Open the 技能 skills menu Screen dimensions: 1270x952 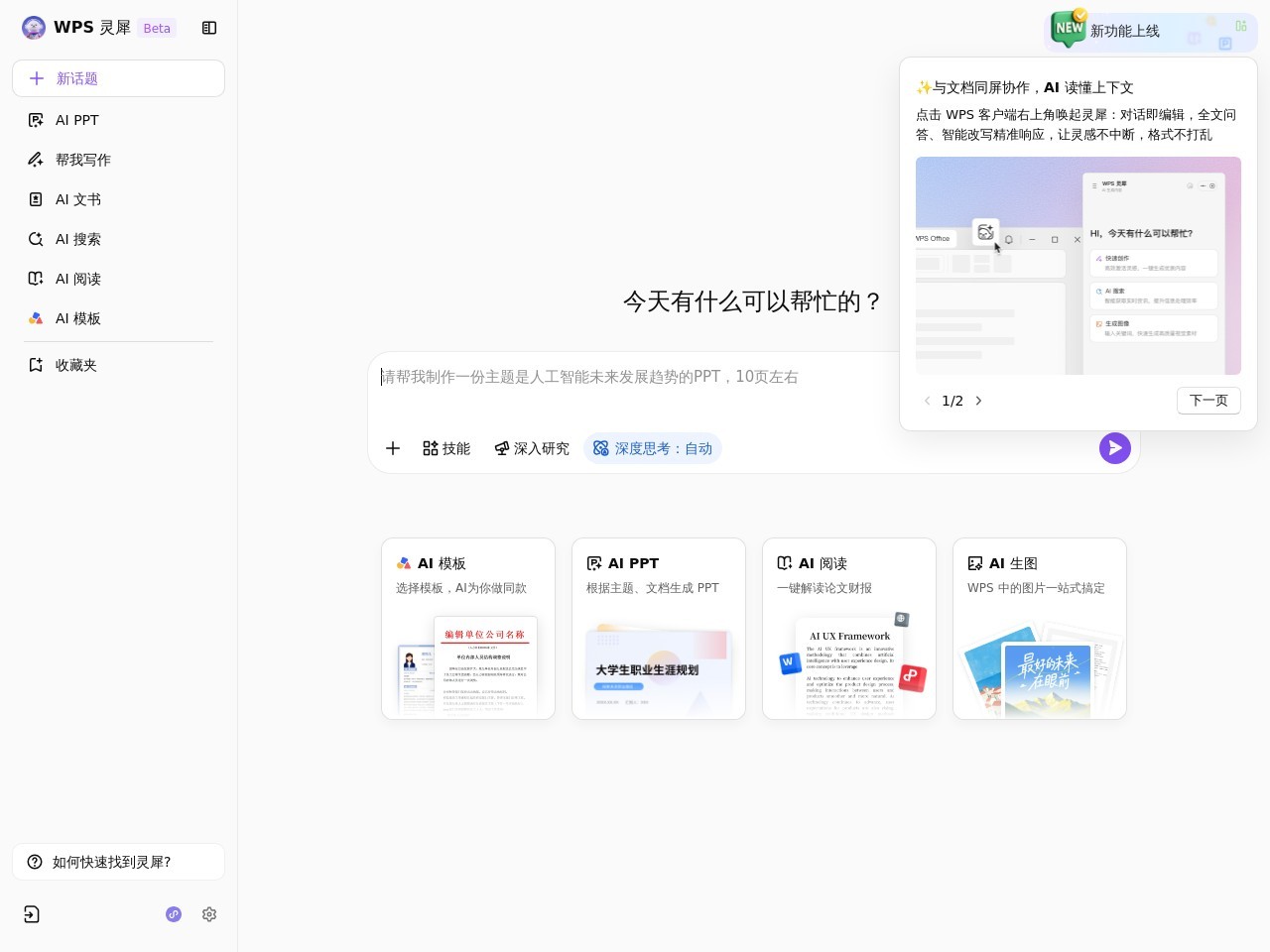(446, 448)
